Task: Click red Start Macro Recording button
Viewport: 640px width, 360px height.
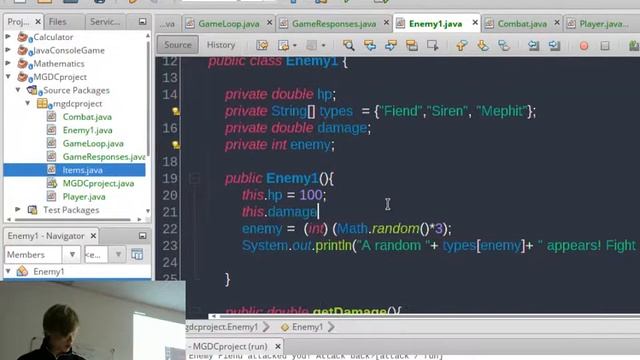Action: [x=584, y=45]
